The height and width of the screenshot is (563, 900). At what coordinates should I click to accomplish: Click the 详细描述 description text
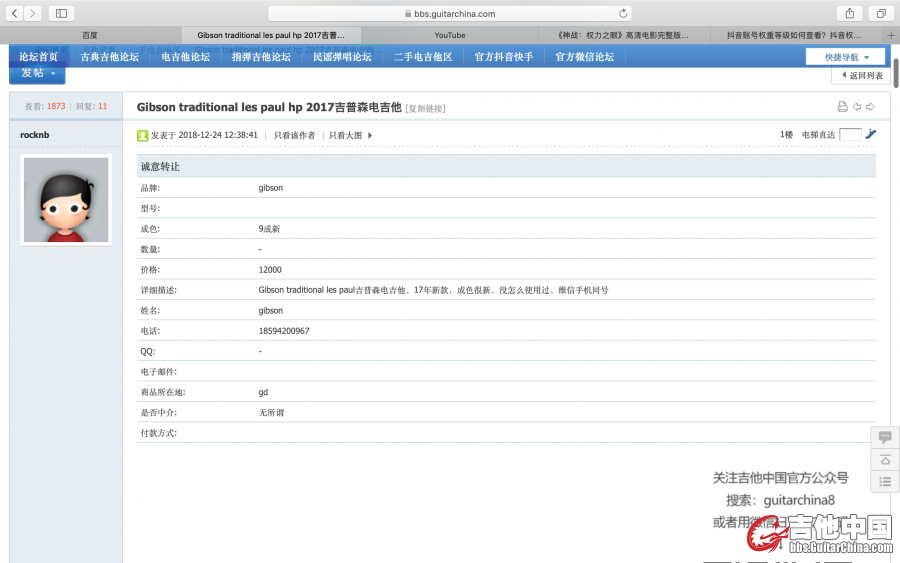tap(433, 290)
